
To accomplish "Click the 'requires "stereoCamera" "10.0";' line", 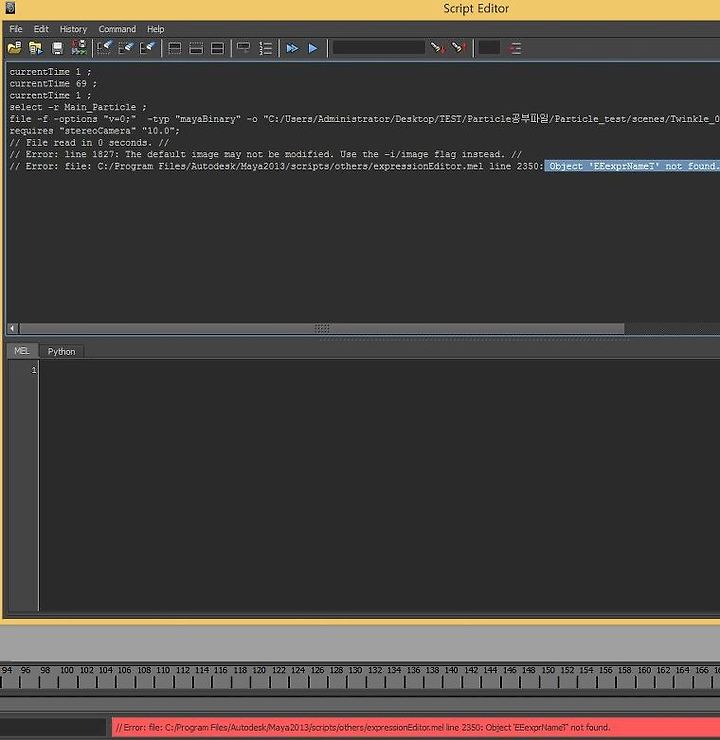I will coord(94,131).
